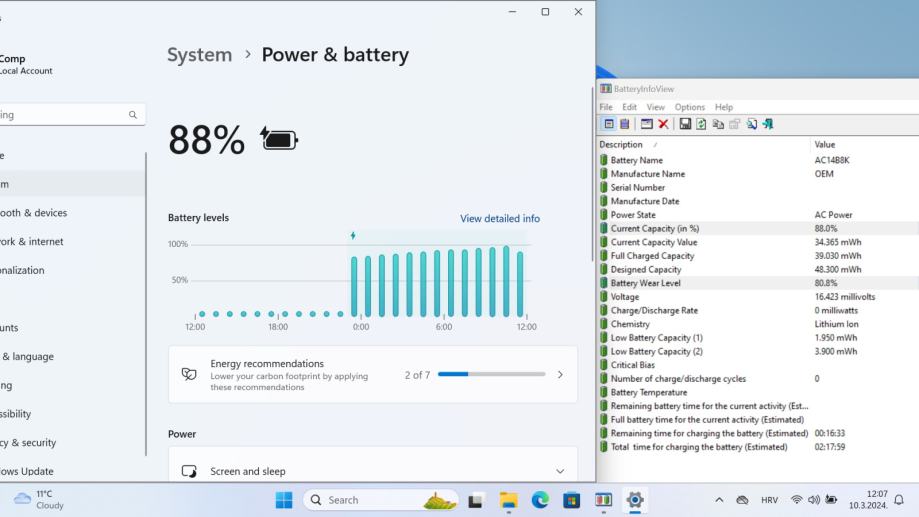Click the Screen and sleep monitor icon
The image size is (919, 517).
[189, 471]
